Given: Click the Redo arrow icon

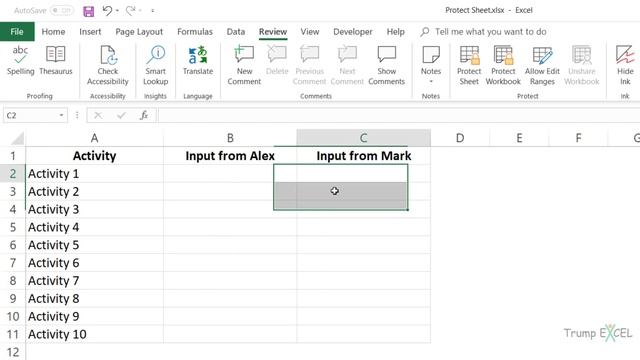Looking at the screenshot, I should click(x=130, y=11).
